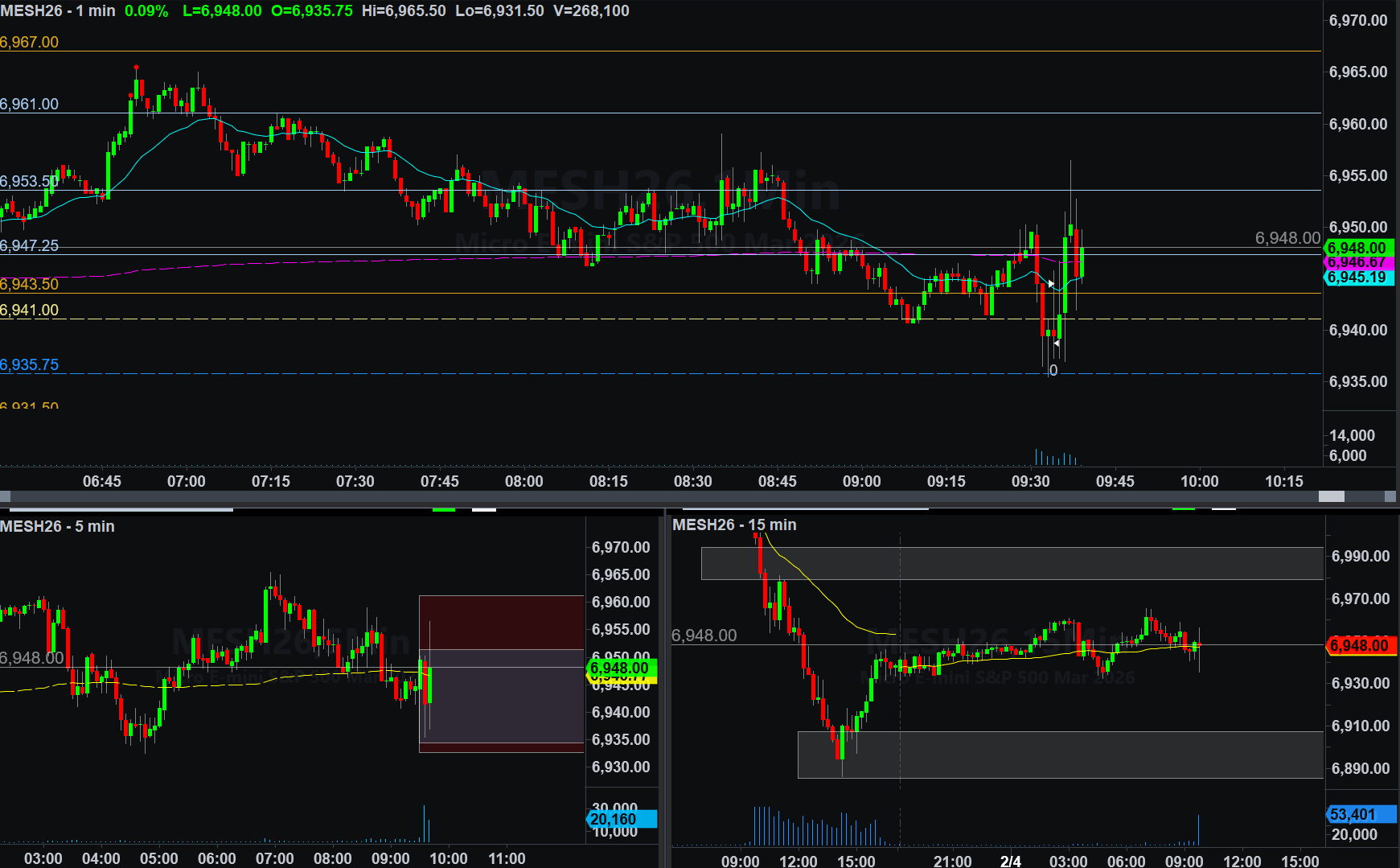Select the magenta 6,946.67 price tag

click(x=1358, y=263)
